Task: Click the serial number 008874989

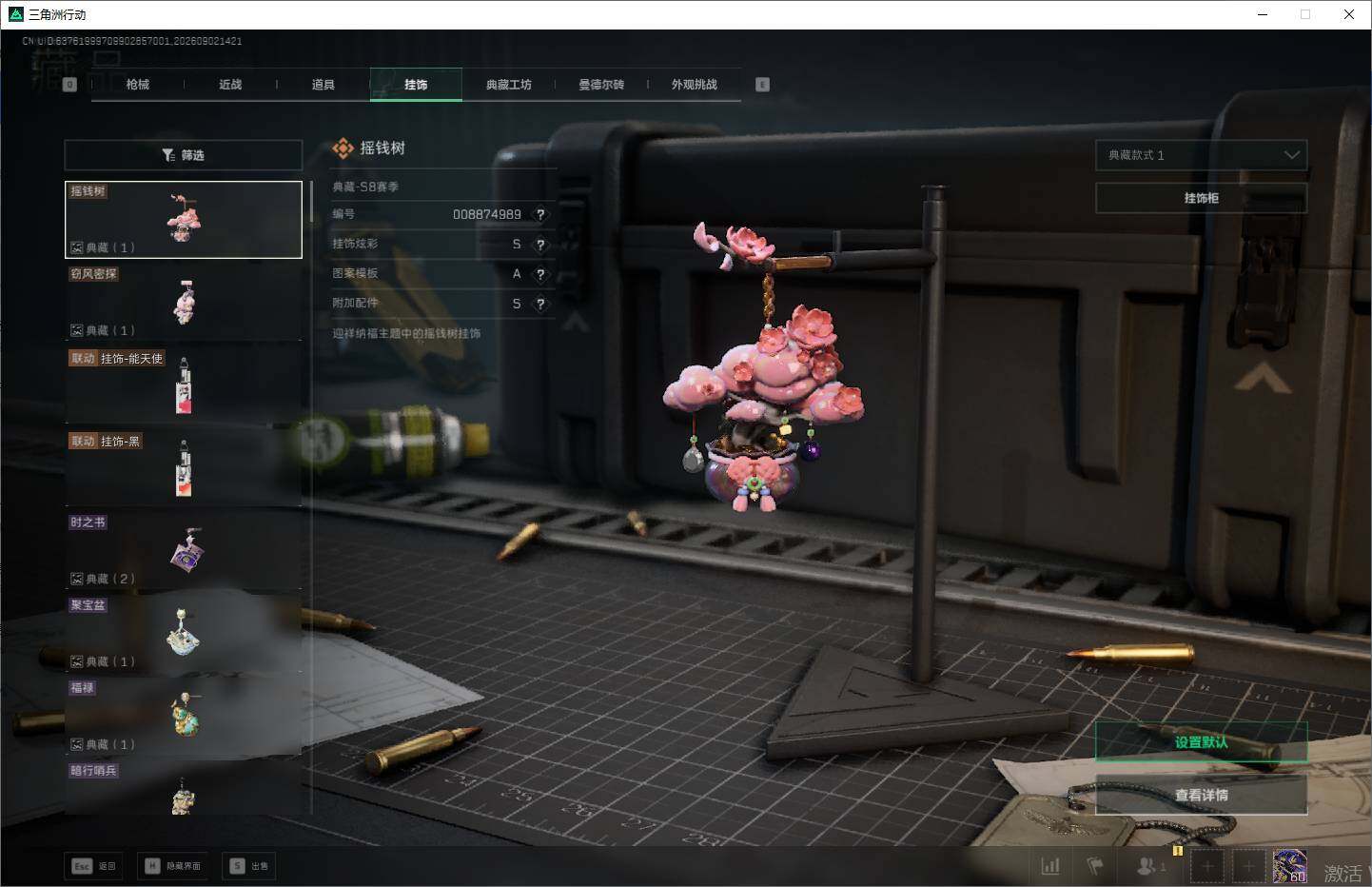Action: [x=487, y=215]
